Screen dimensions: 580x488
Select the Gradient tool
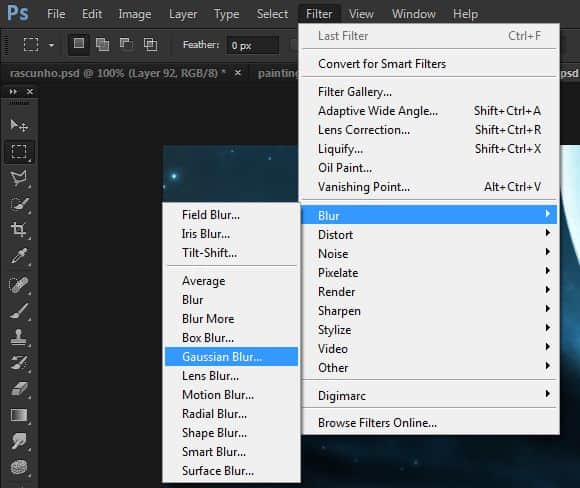[x=18, y=415]
